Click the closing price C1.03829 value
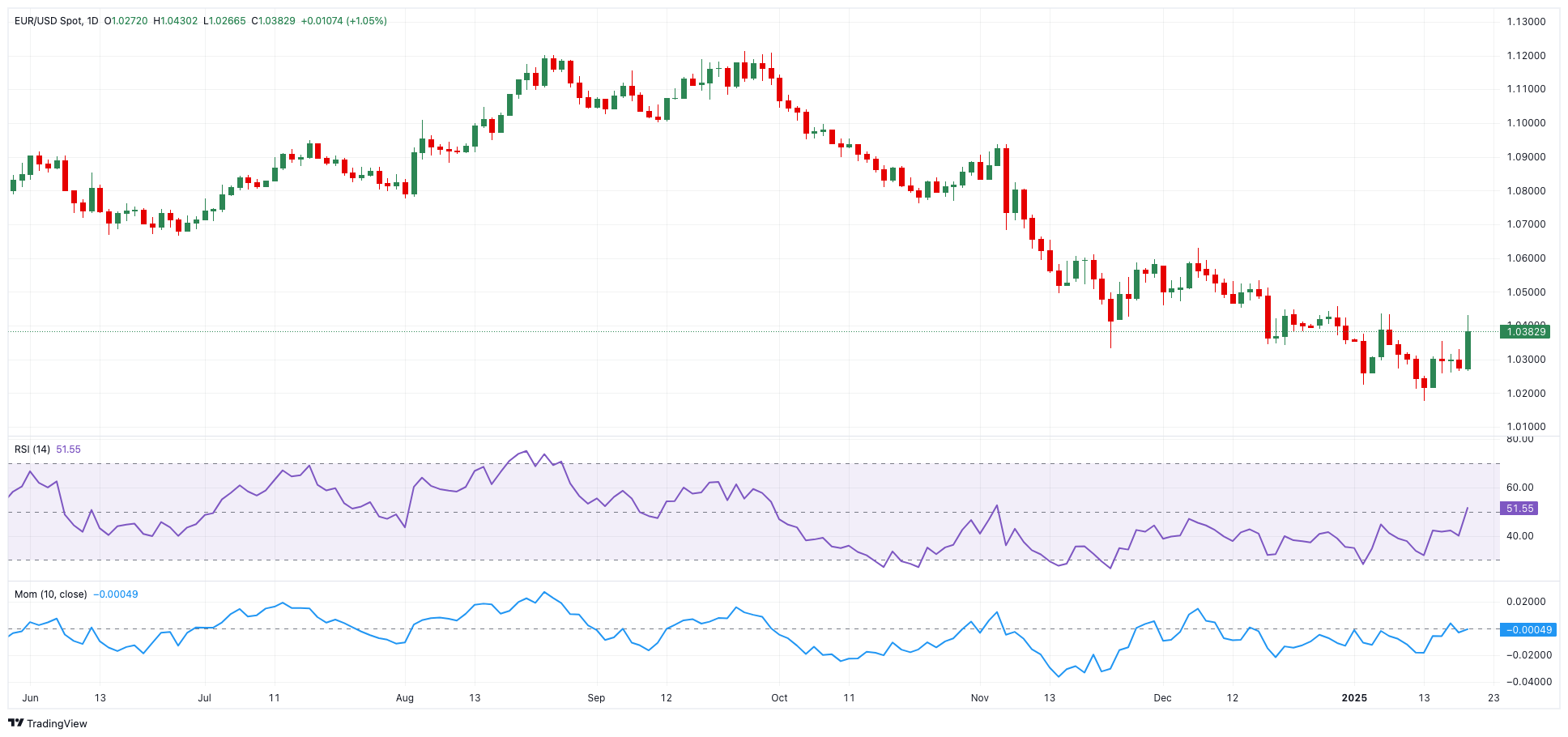The height and width of the screenshot is (737, 1568). pos(273,21)
